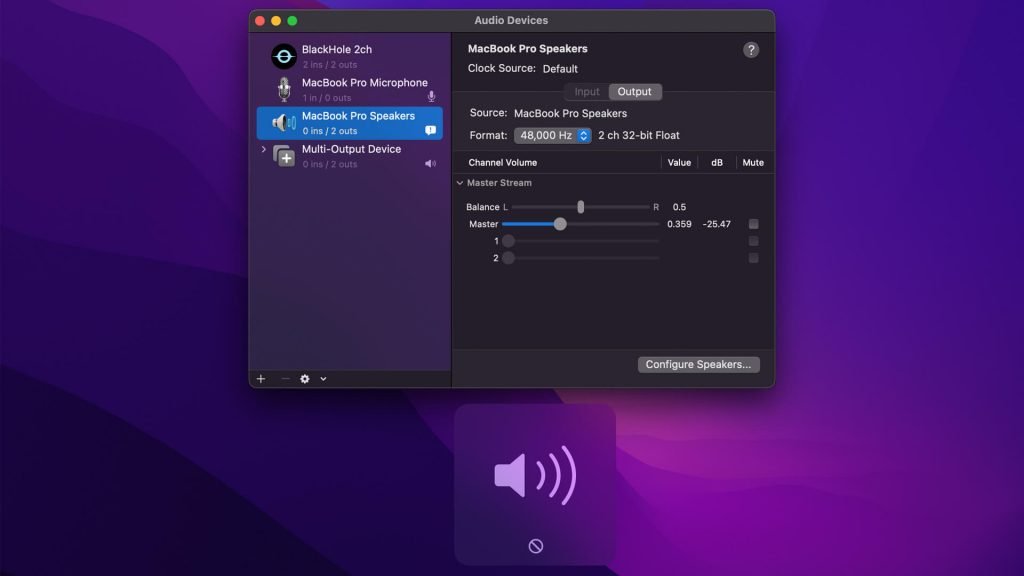
Task: Mute the Master channel
Action: point(753,224)
